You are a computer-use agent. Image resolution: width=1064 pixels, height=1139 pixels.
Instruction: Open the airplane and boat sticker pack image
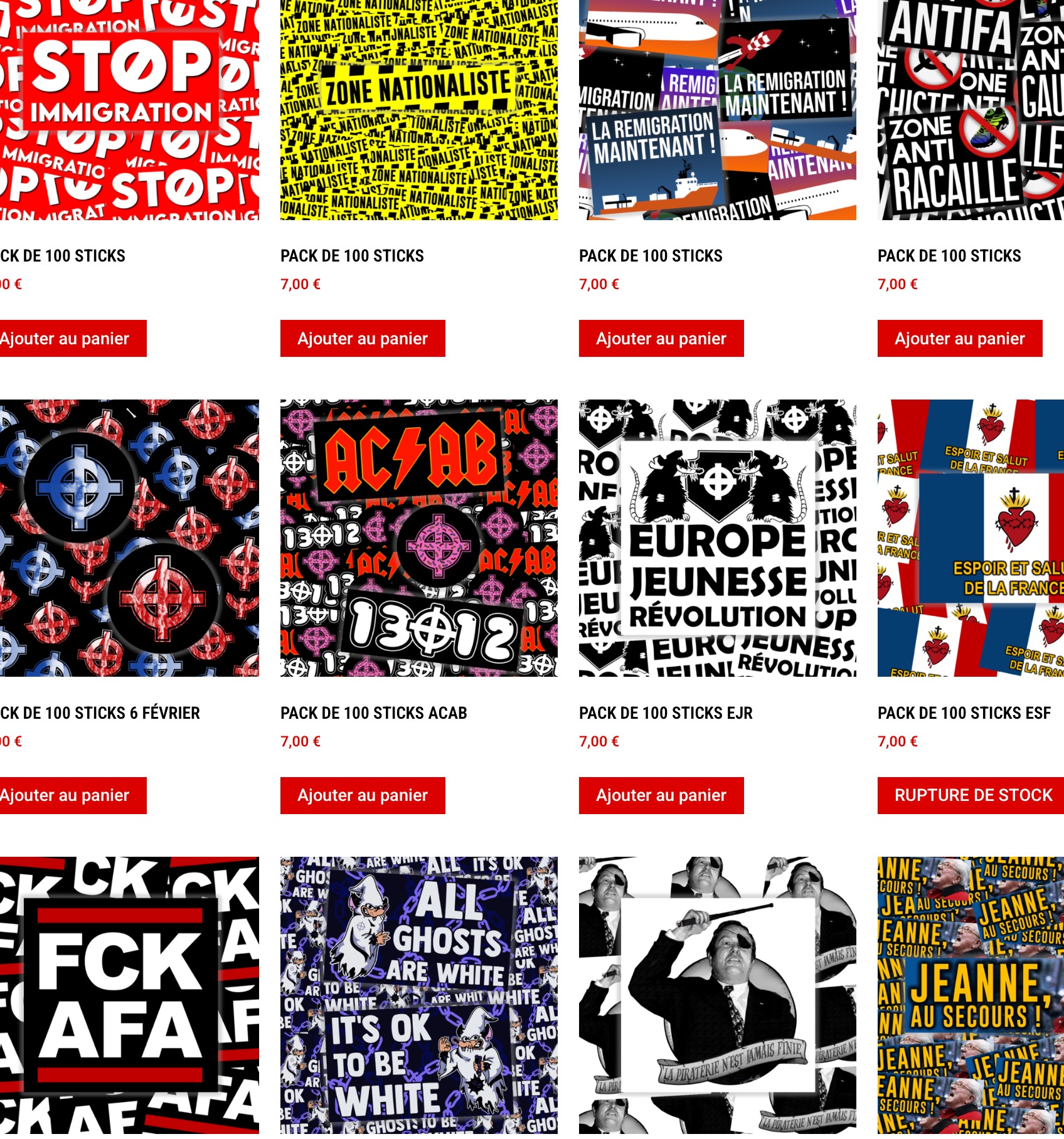(717, 110)
